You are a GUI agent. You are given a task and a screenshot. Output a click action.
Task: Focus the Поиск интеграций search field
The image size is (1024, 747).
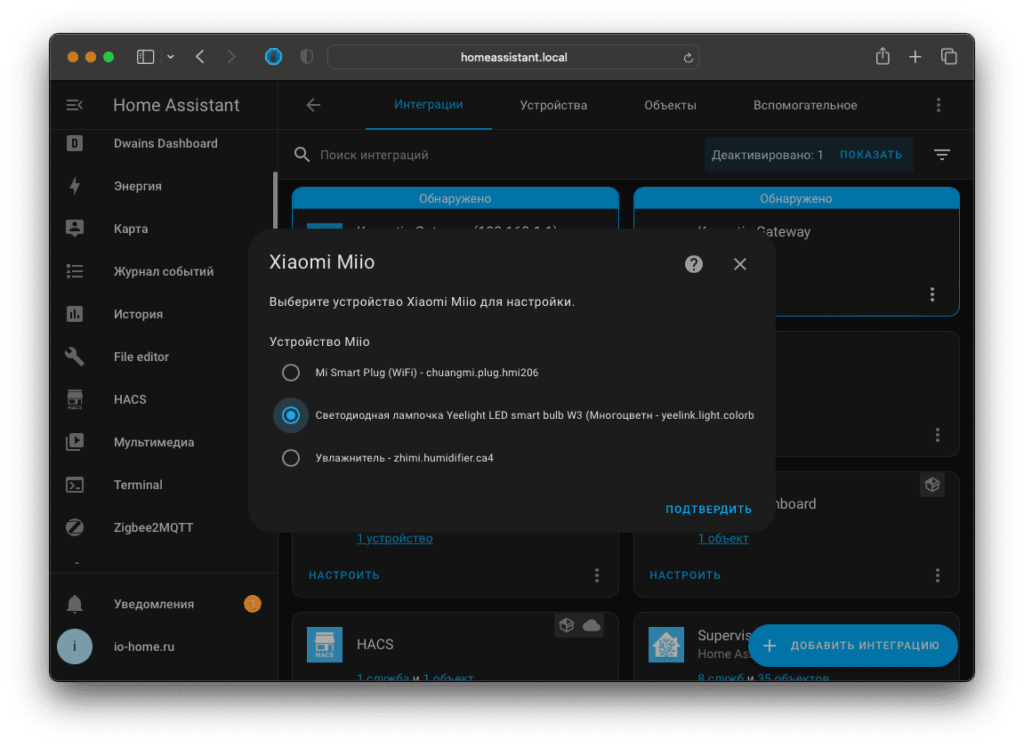click(x=496, y=155)
